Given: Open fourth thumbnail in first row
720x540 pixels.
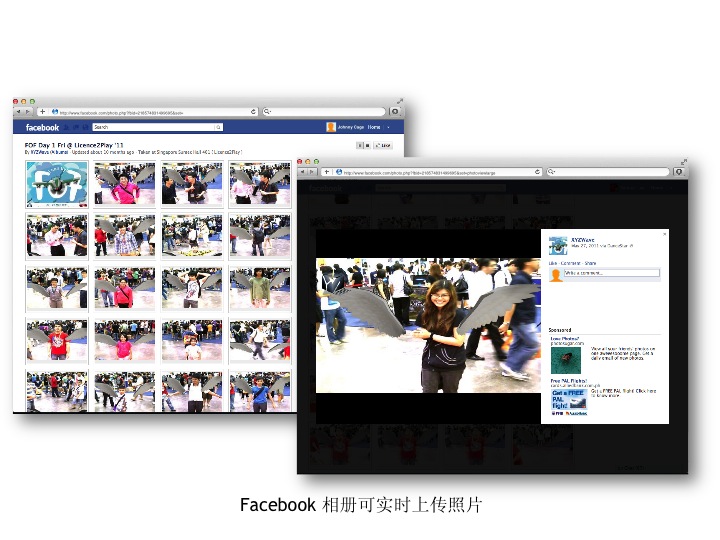Looking at the screenshot, I should tap(260, 184).
